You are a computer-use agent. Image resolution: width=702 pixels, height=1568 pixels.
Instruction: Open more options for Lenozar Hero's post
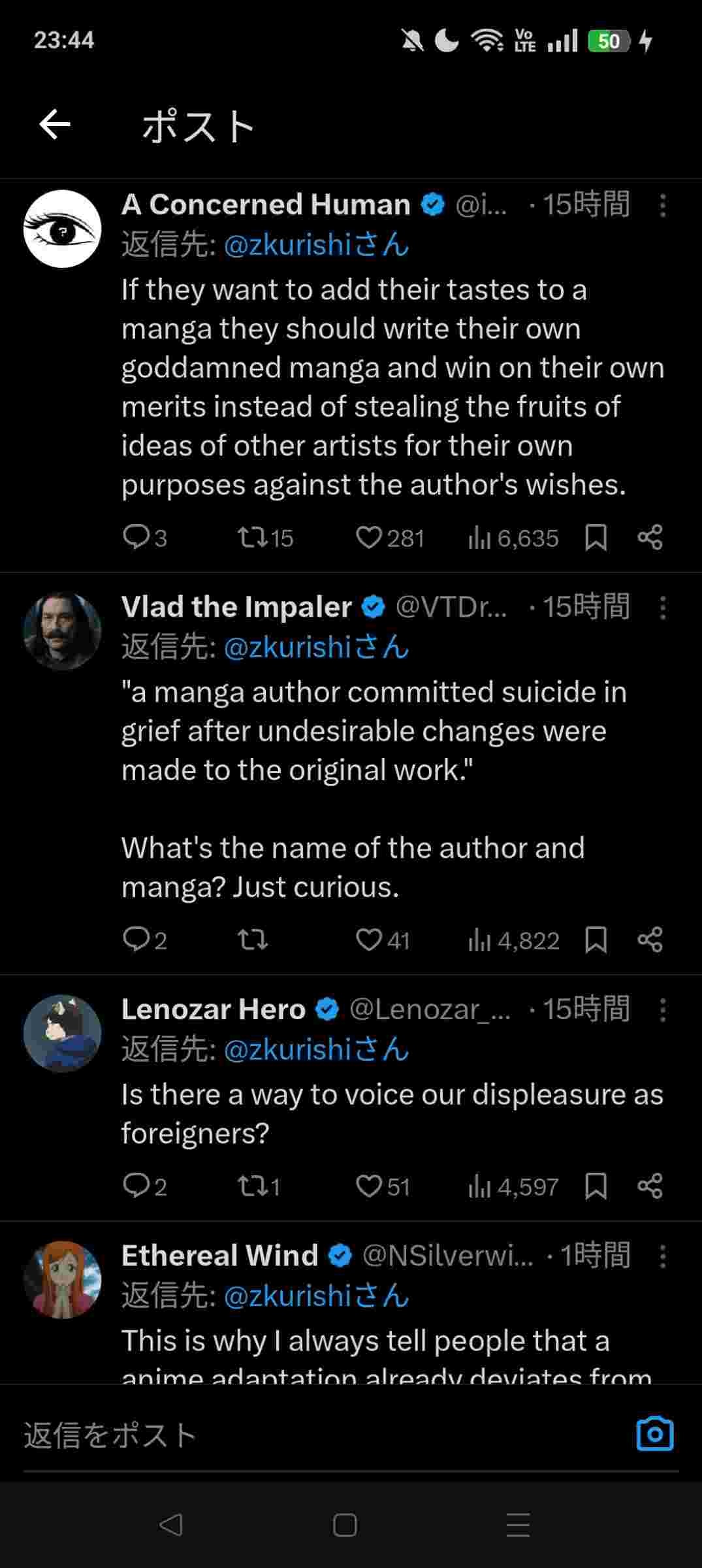(662, 1011)
